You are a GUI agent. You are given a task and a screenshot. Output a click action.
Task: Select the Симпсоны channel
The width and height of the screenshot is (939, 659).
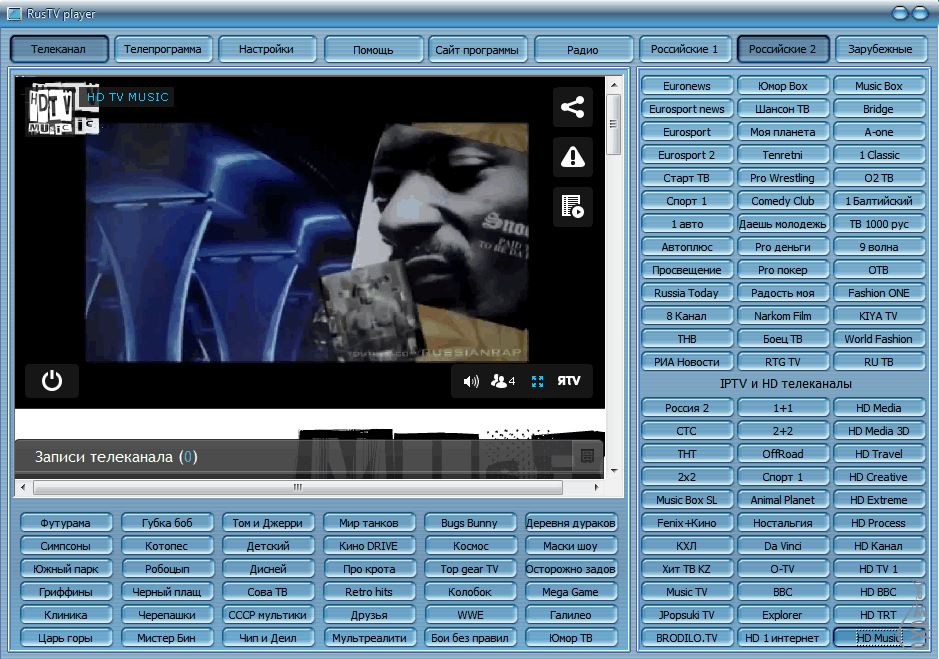click(x=66, y=546)
